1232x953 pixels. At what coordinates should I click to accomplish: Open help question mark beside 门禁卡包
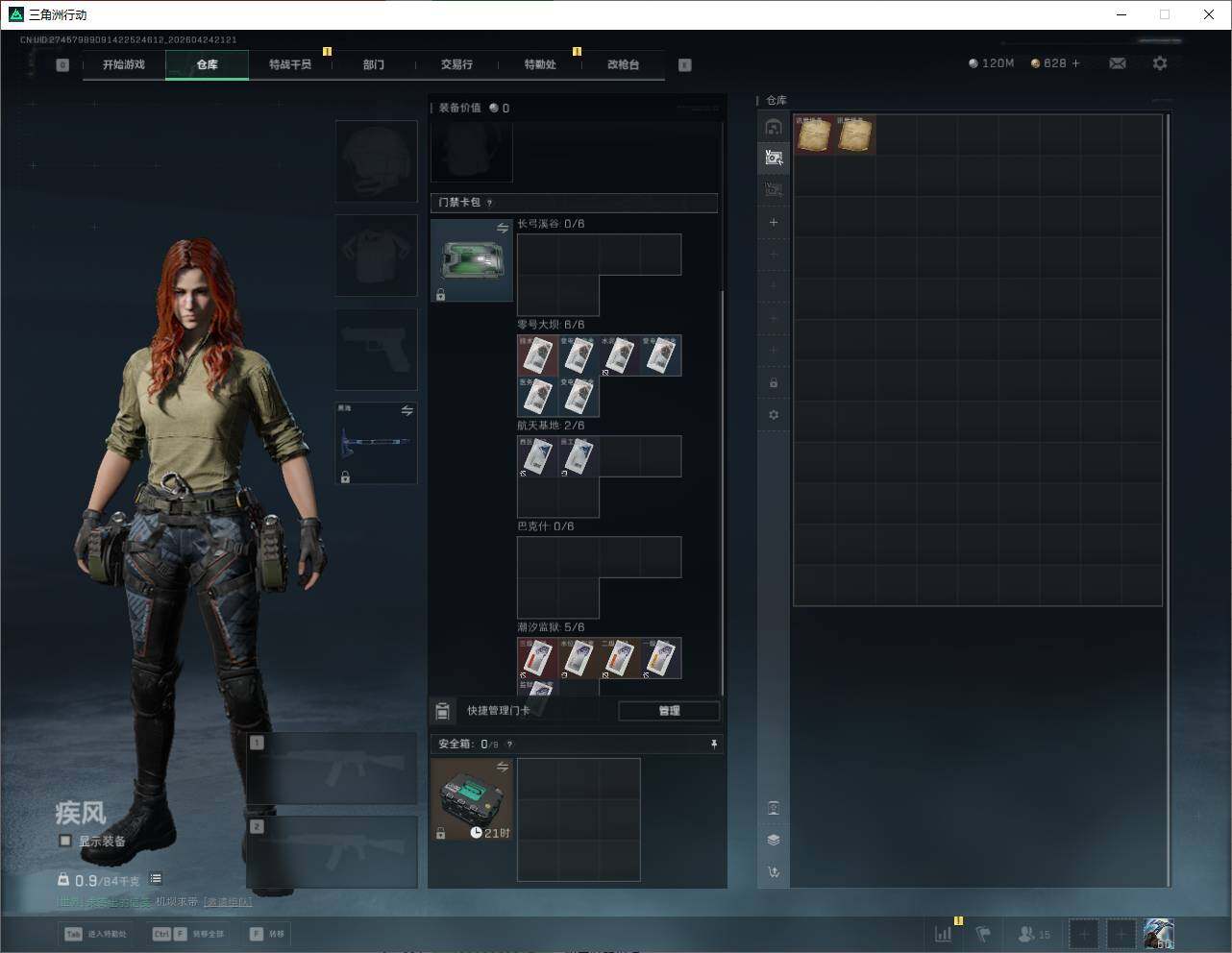tap(490, 203)
